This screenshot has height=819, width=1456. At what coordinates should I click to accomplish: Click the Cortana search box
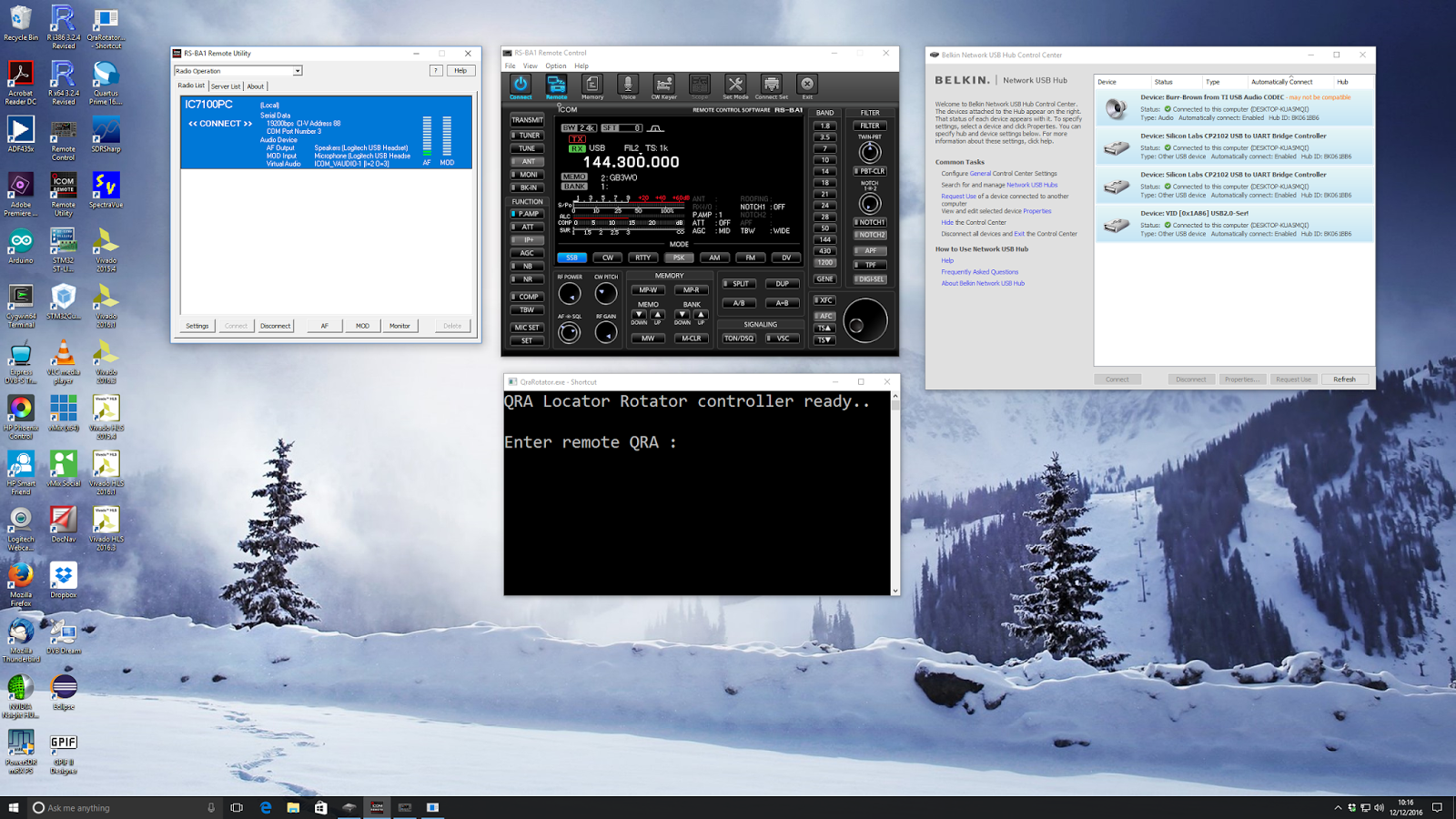point(123,807)
